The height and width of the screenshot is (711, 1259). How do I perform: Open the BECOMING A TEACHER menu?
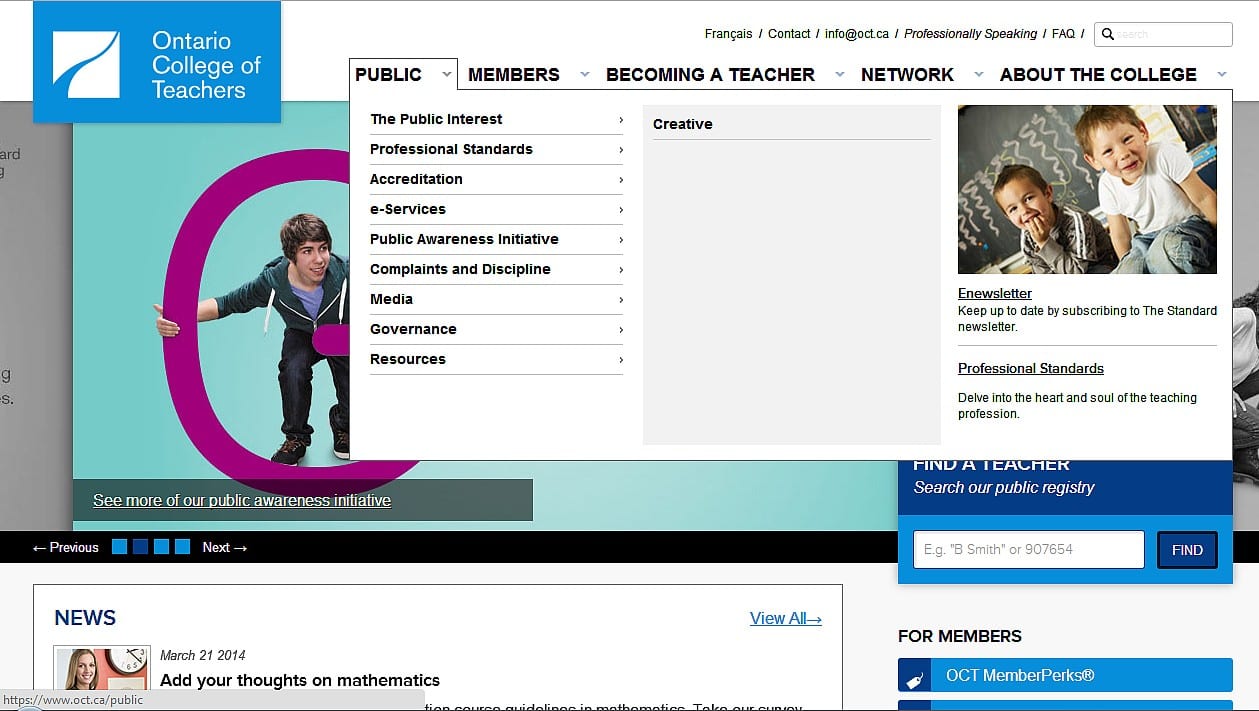(x=710, y=75)
